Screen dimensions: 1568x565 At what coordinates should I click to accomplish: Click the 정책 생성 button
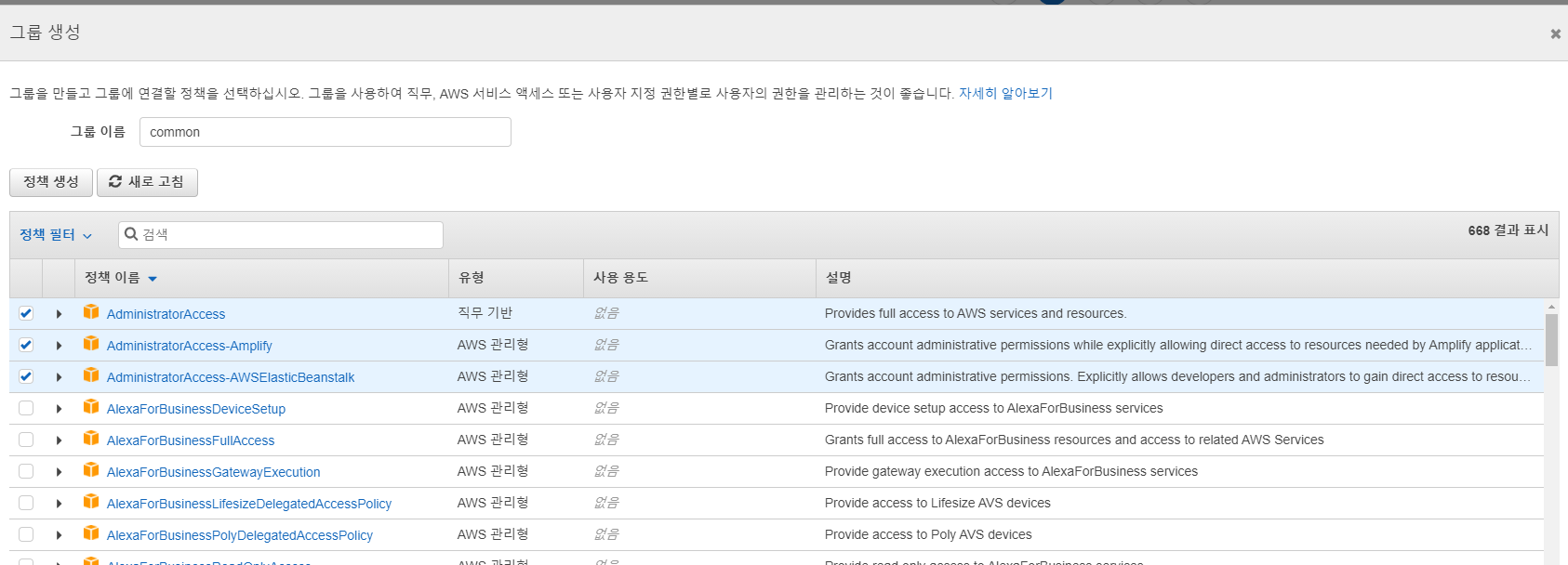point(51,182)
